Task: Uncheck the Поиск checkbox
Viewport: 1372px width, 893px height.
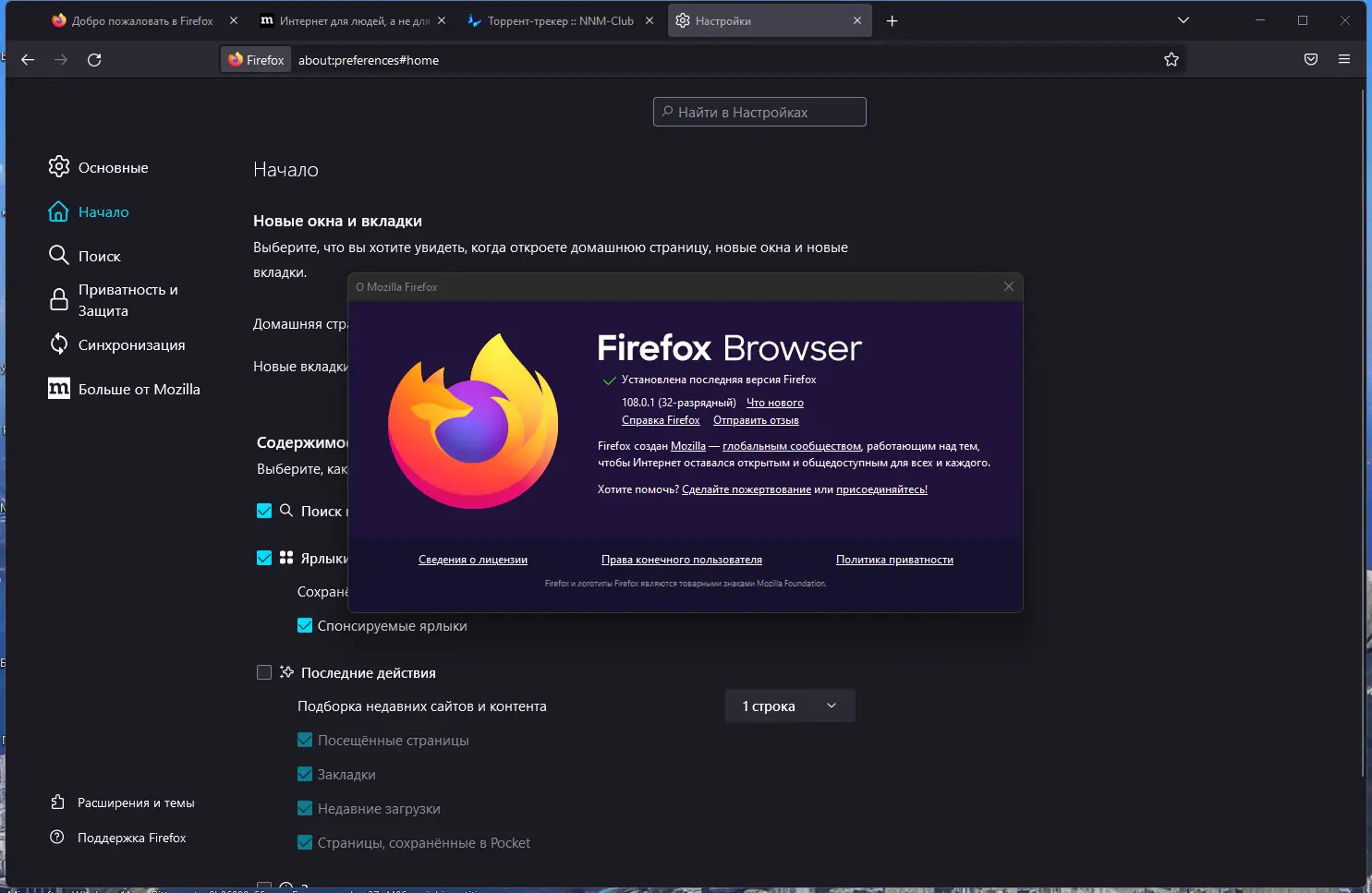Action: click(x=264, y=511)
